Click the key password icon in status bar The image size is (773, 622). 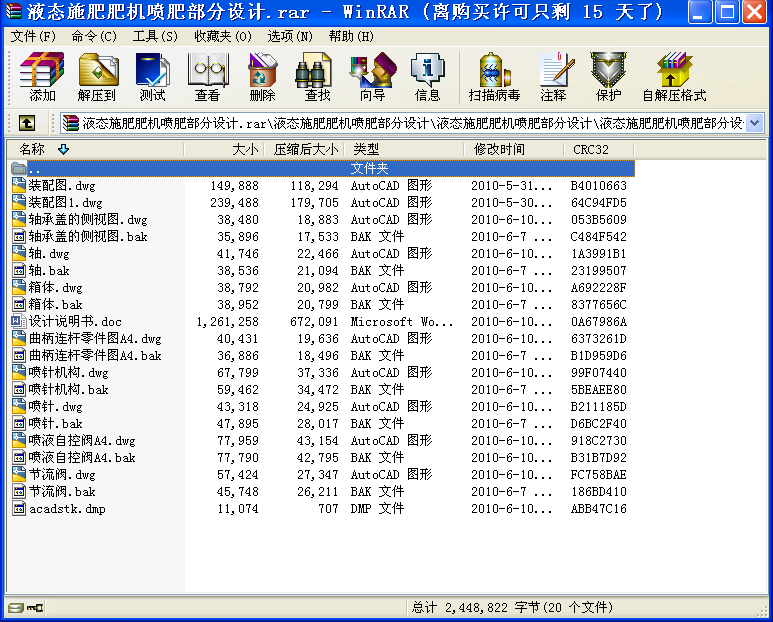coord(35,608)
